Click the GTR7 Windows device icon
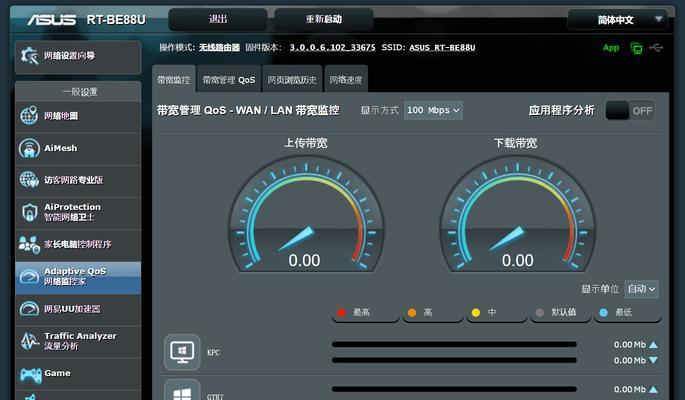685x400 pixels. (x=182, y=391)
